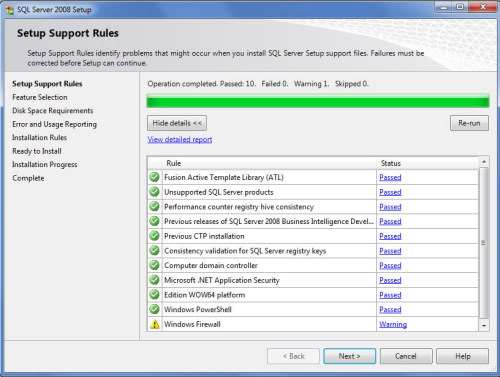Click the rules list scroll down arrow
Image resolution: width=500 pixels, height=377 pixels.
484,325
